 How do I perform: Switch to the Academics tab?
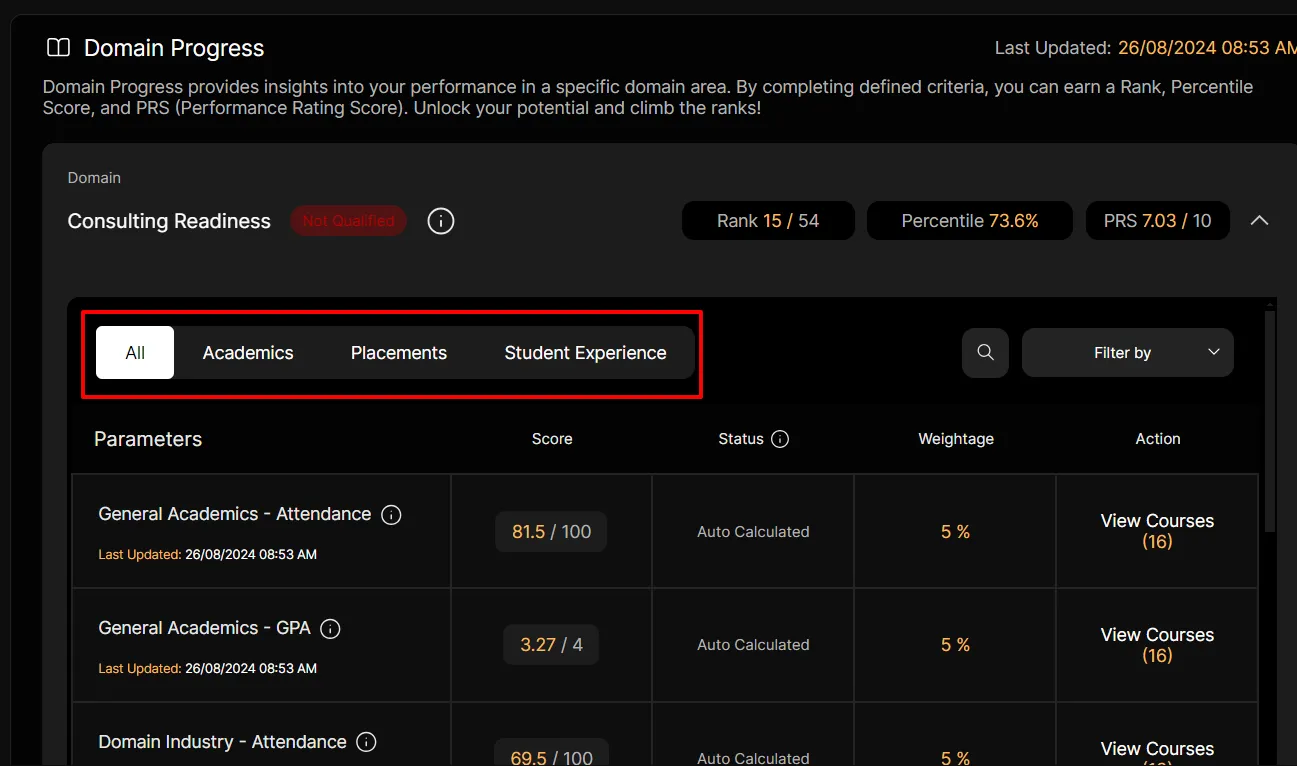(248, 353)
